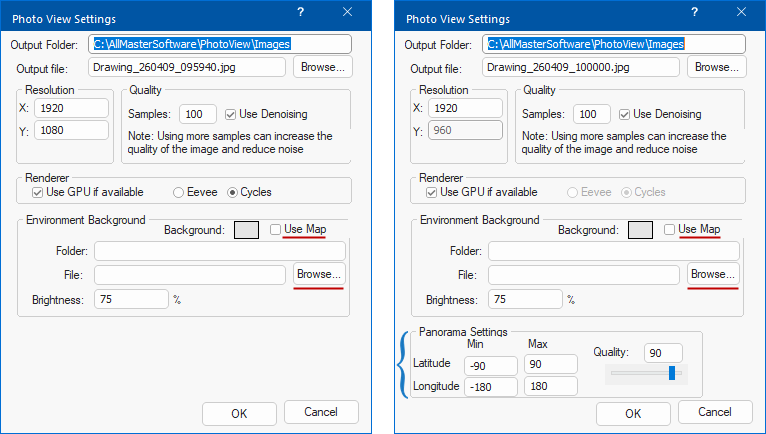Click the Brightness field in right dialog
Screen dimensions: 766x434
pyautogui.click(x=525, y=299)
